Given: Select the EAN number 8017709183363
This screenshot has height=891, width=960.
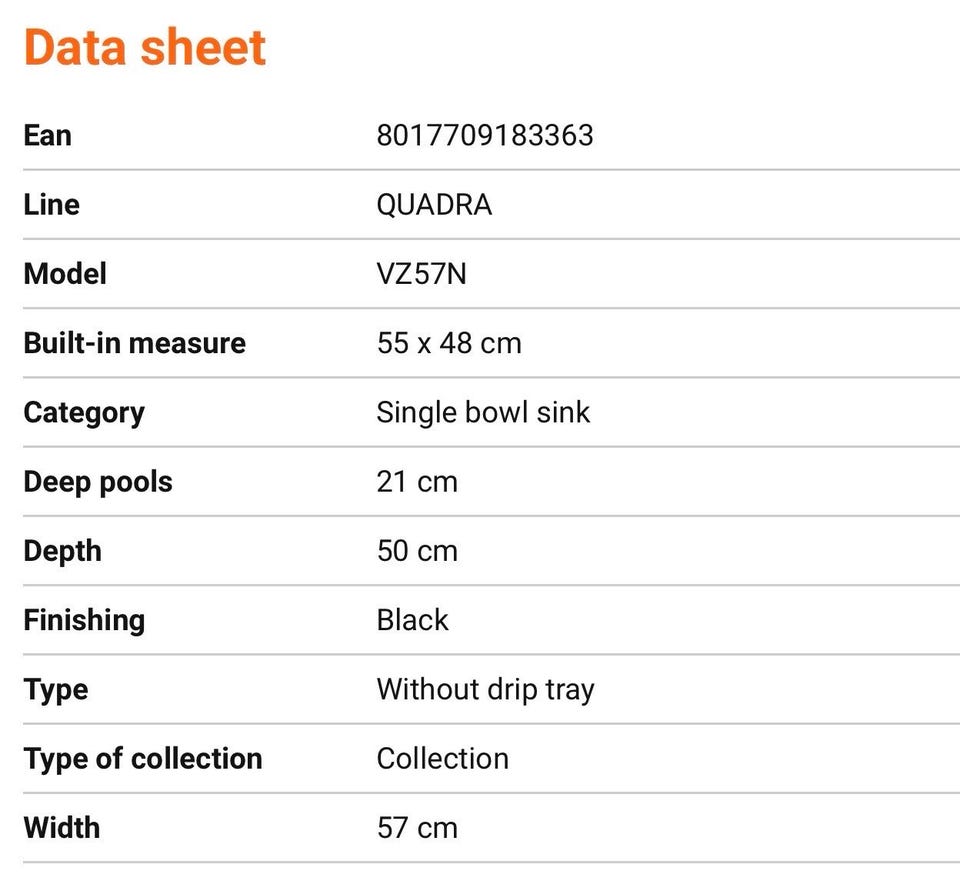Looking at the screenshot, I should 485,135.
